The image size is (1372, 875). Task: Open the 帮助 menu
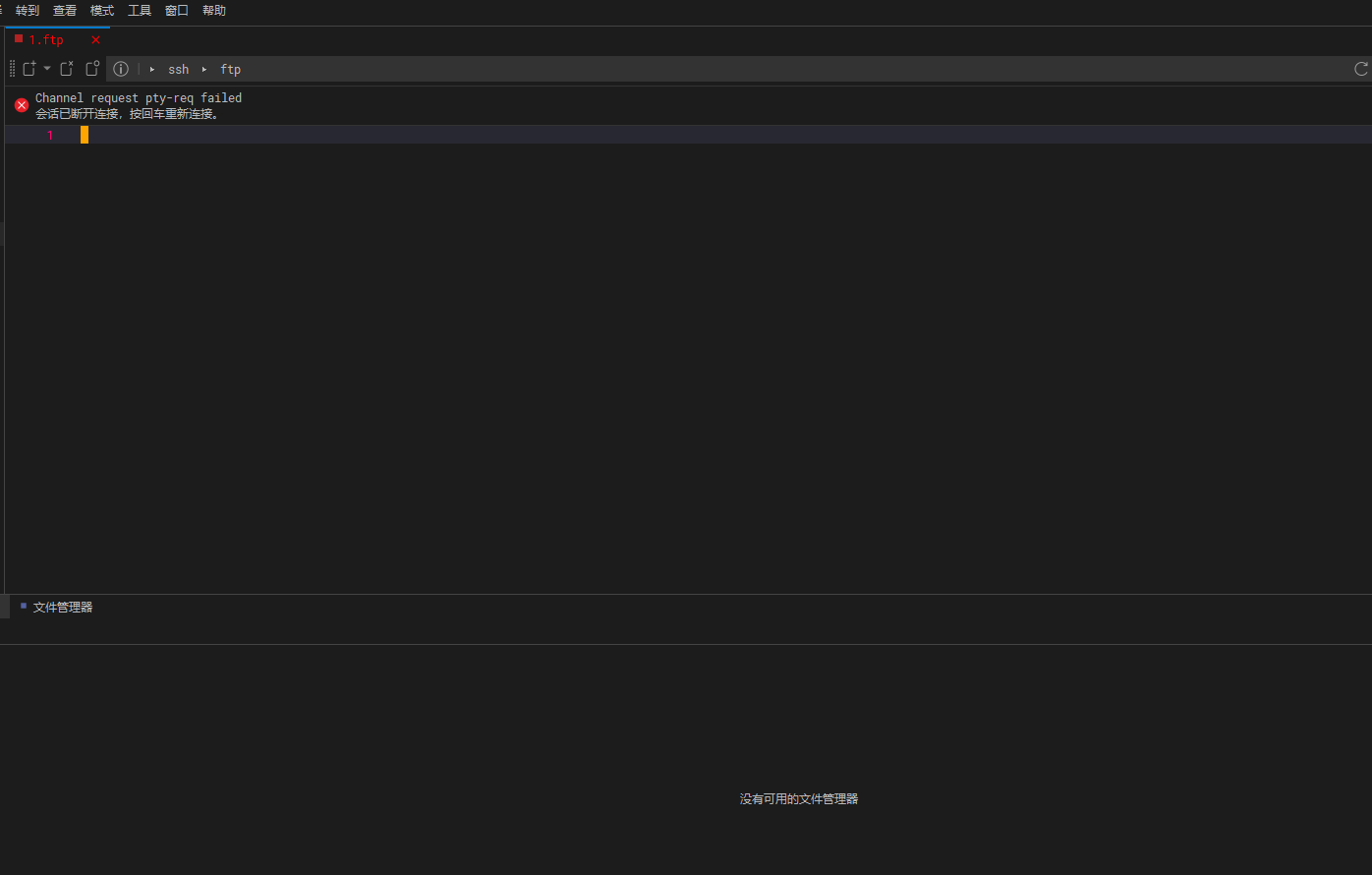click(x=213, y=11)
